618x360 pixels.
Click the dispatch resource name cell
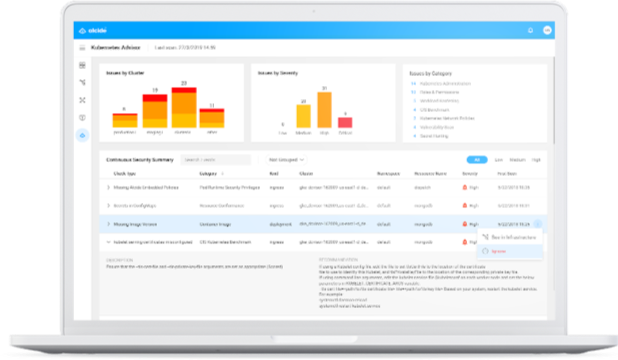coord(423,187)
